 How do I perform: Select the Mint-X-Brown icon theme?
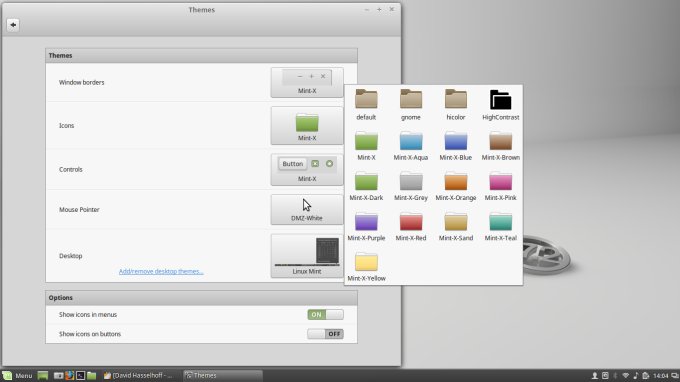click(x=500, y=145)
